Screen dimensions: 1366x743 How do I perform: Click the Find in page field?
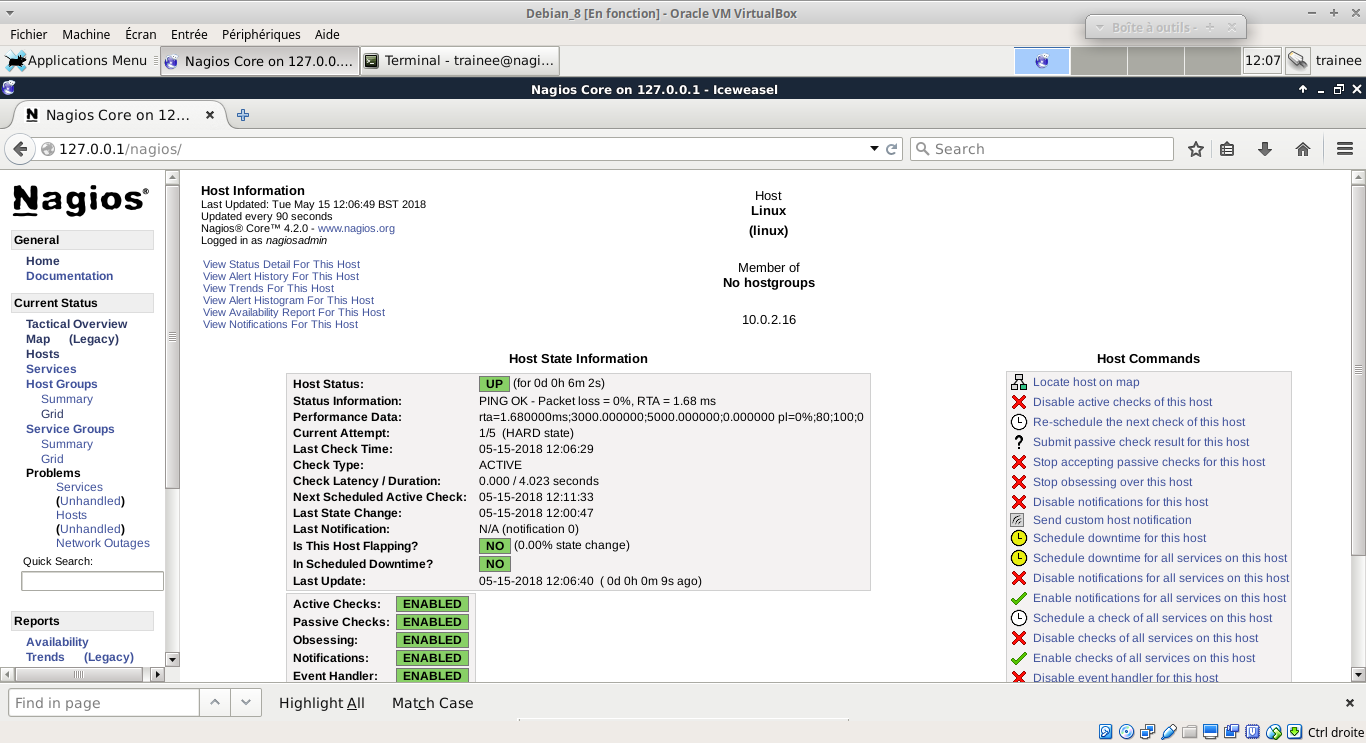(104, 703)
